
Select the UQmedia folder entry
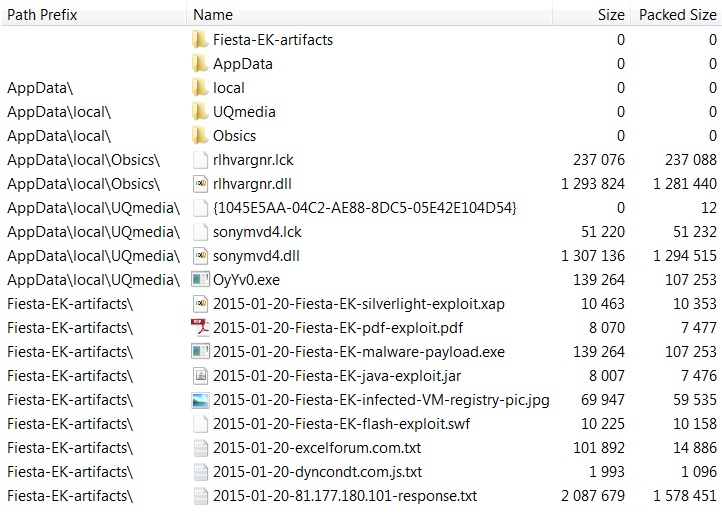click(x=244, y=112)
